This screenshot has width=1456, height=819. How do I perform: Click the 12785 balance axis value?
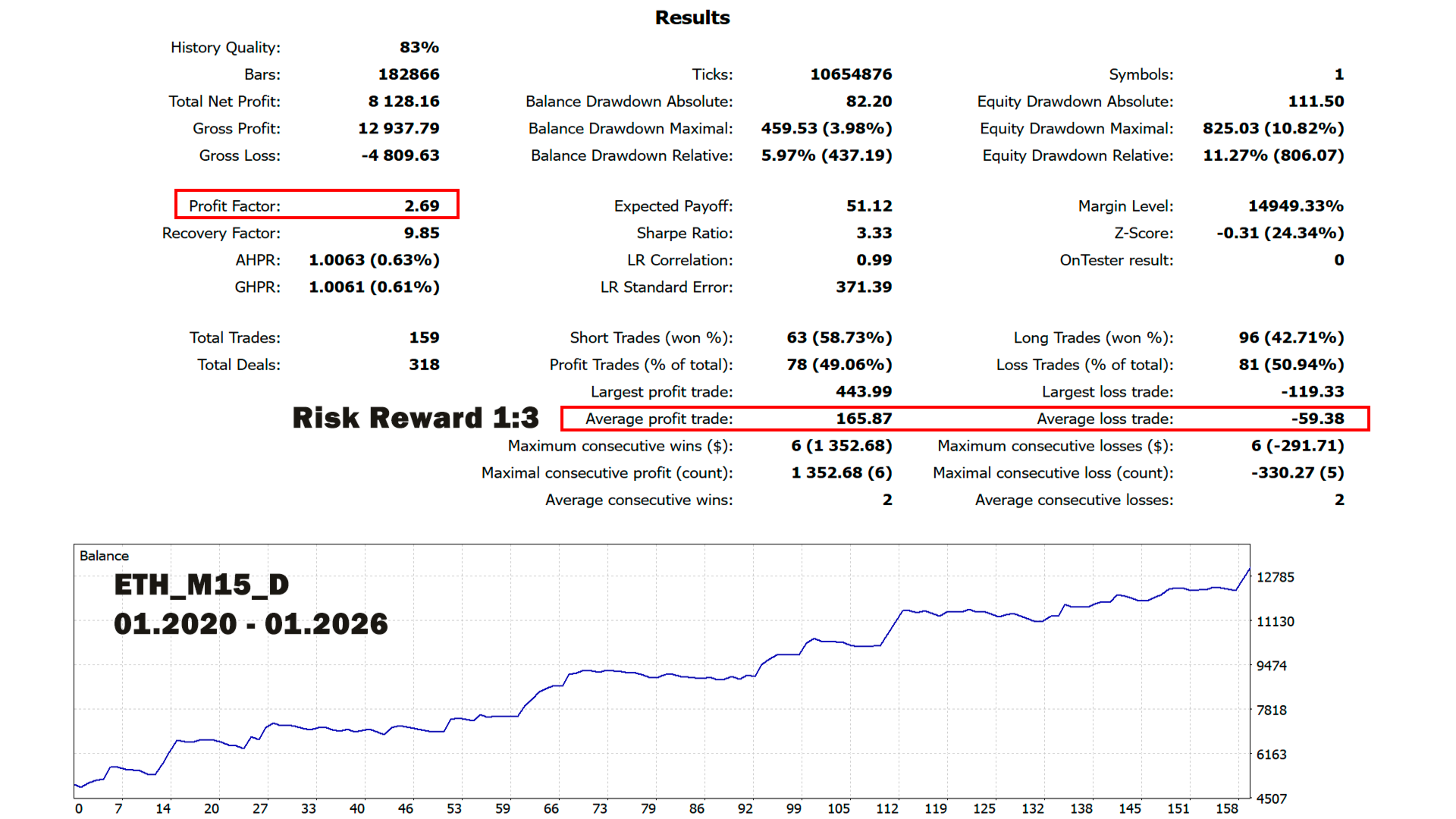tap(1275, 577)
